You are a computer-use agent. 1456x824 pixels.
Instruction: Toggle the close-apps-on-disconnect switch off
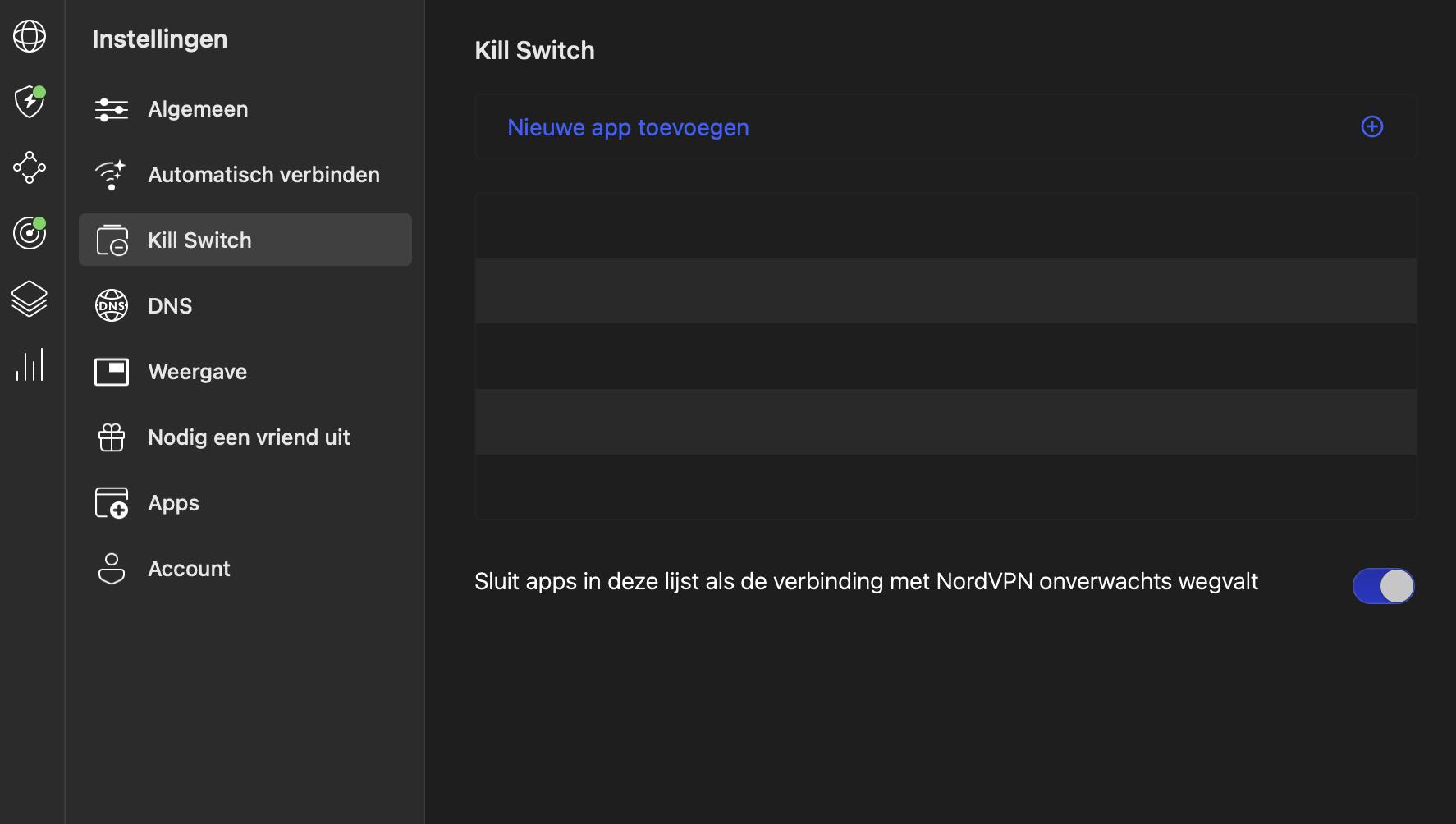point(1383,586)
